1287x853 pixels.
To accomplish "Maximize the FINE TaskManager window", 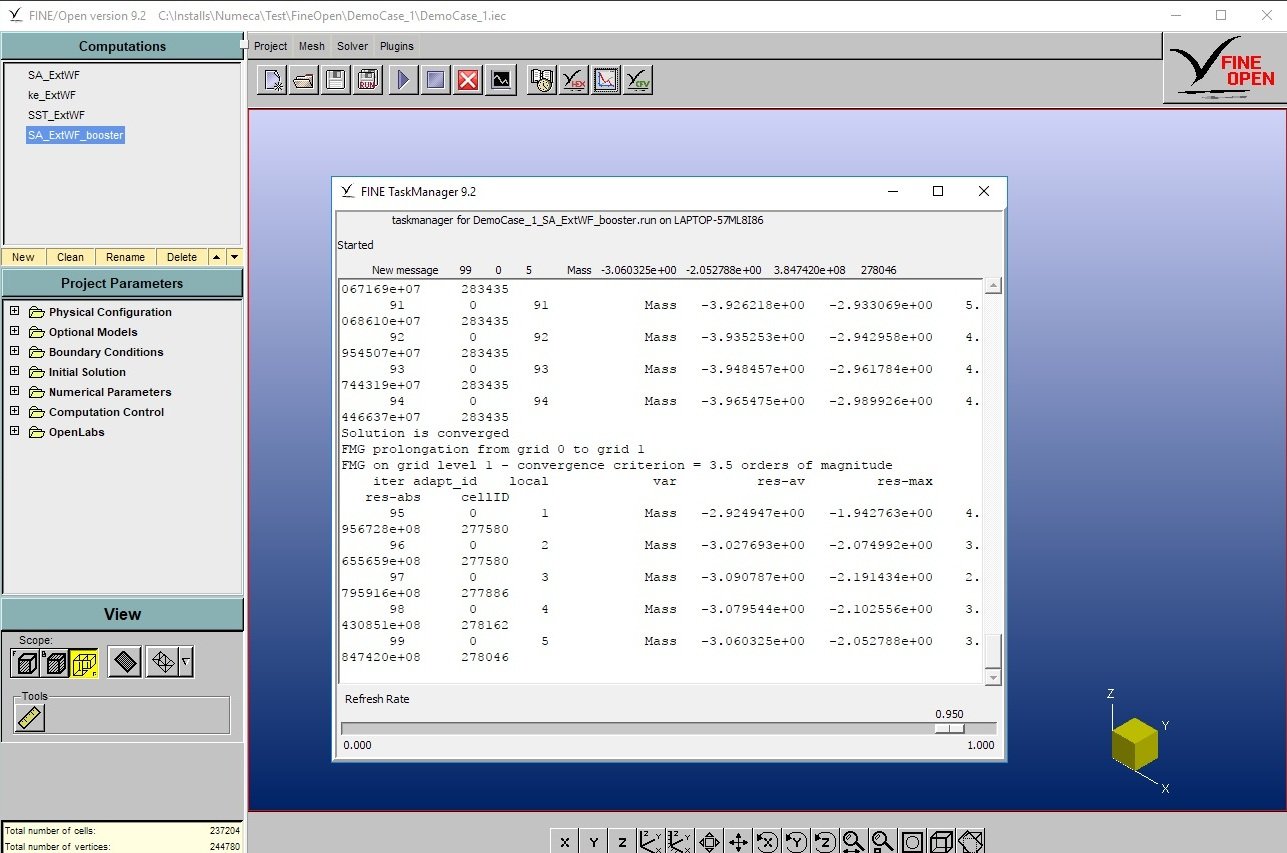I will point(938,191).
